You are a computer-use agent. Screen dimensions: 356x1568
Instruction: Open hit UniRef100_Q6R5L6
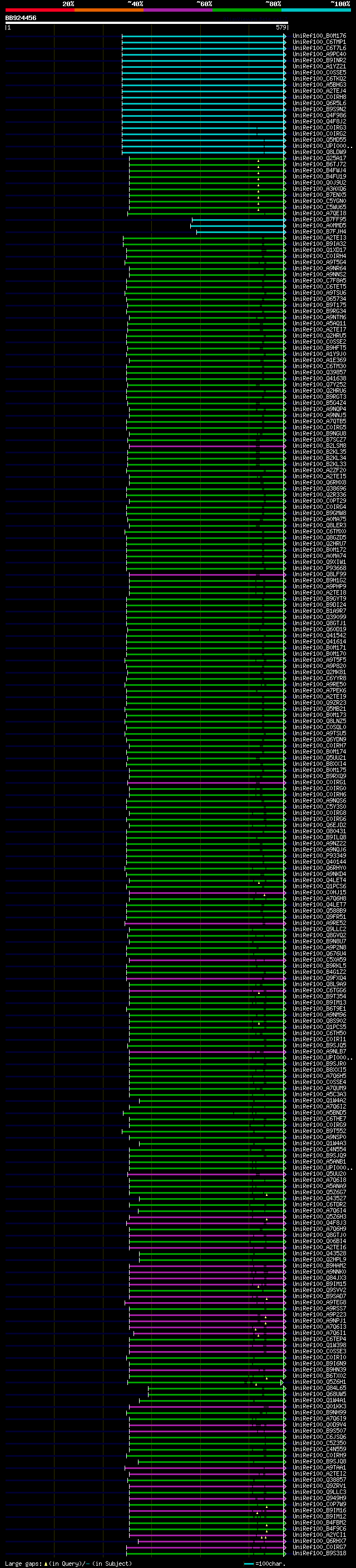pyautogui.click(x=319, y=103)
